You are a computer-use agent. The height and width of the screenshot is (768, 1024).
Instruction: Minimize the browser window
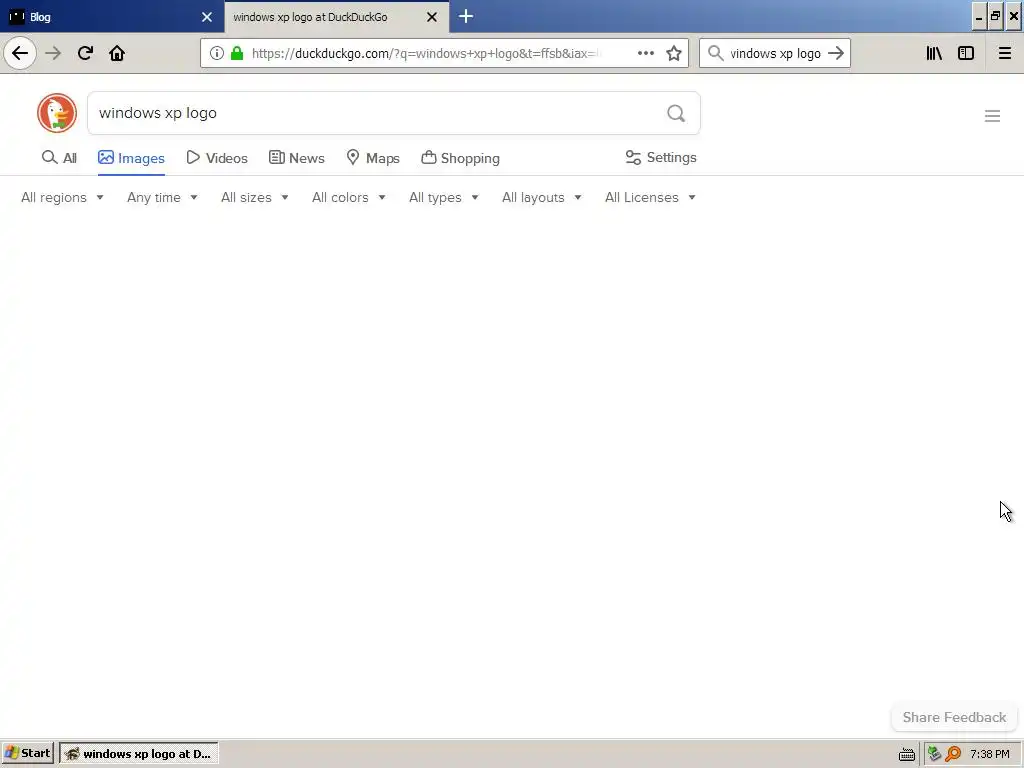tap(978, 17)
